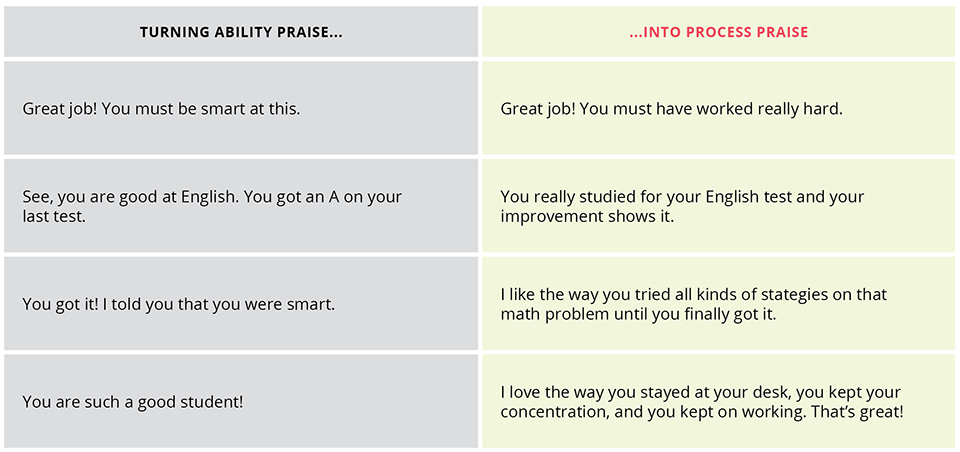Viewport: 960px width, 452px height.
Task: Select 'You are such a good student!' text
Action: pos(133,402)
